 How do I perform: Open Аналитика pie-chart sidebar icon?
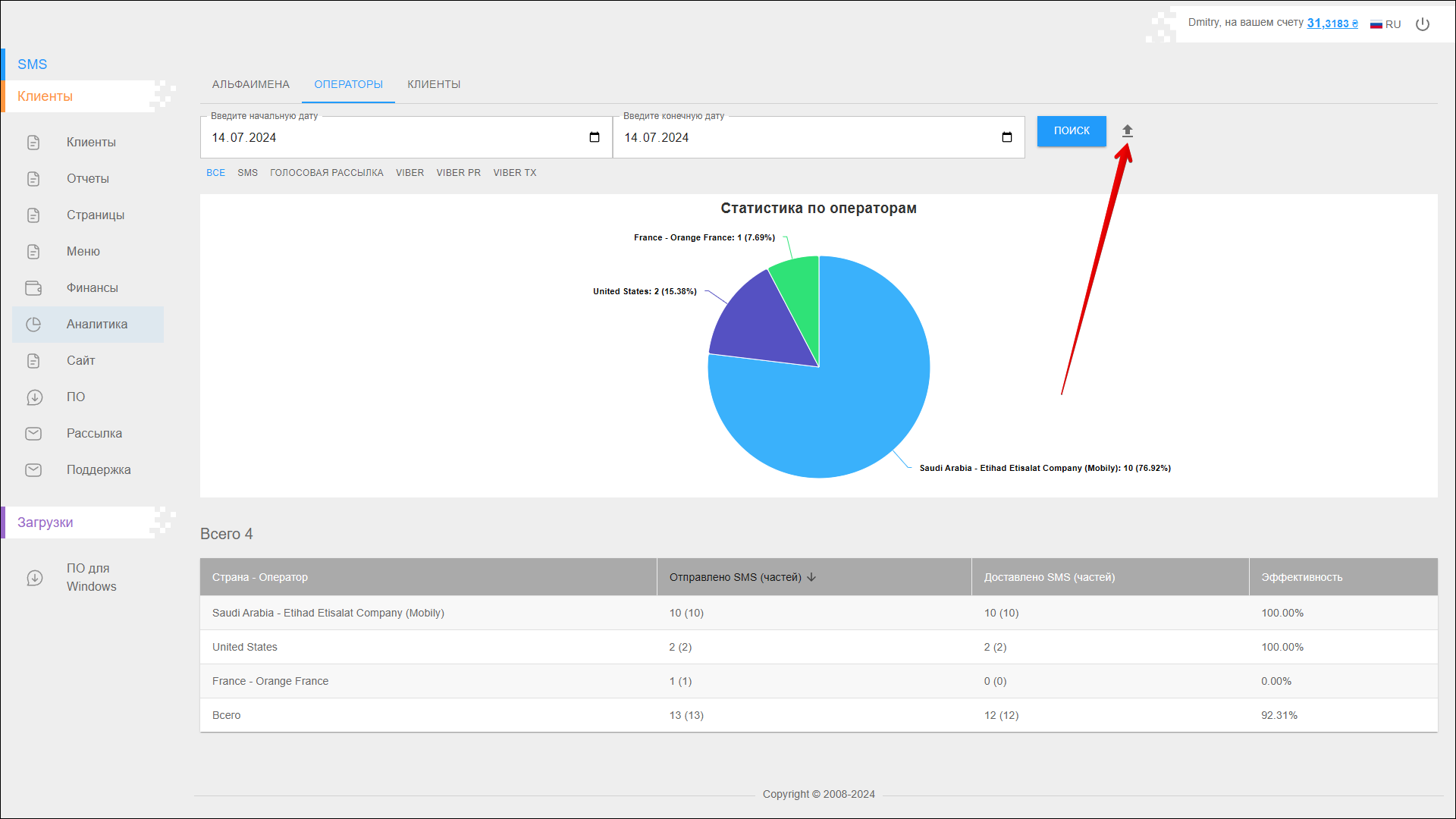[33, 325]
